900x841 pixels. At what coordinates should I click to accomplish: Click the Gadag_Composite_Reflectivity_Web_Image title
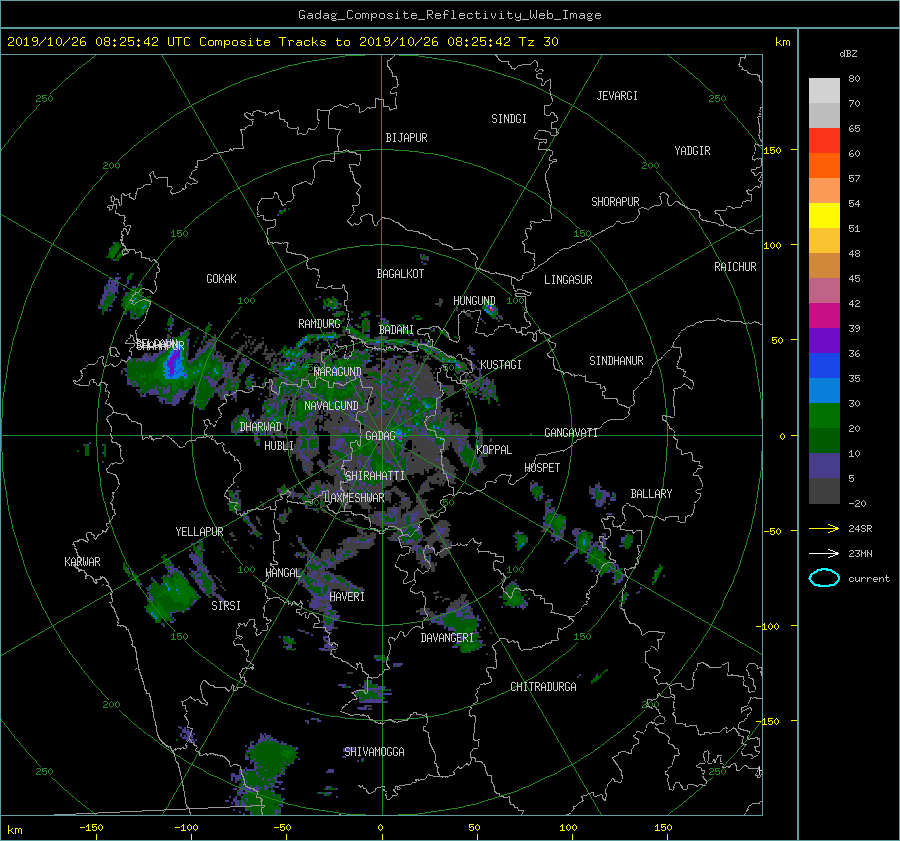[449, 15]
